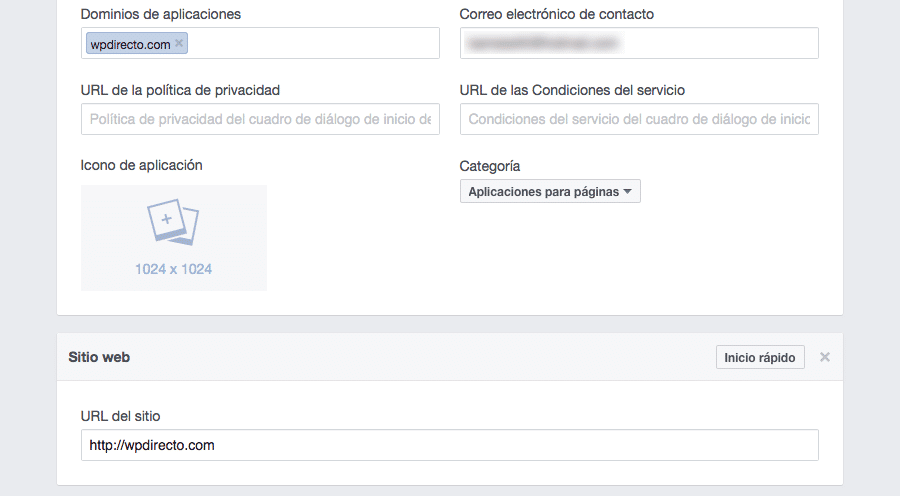Click the privacy policy URL input field

(260, 119)
